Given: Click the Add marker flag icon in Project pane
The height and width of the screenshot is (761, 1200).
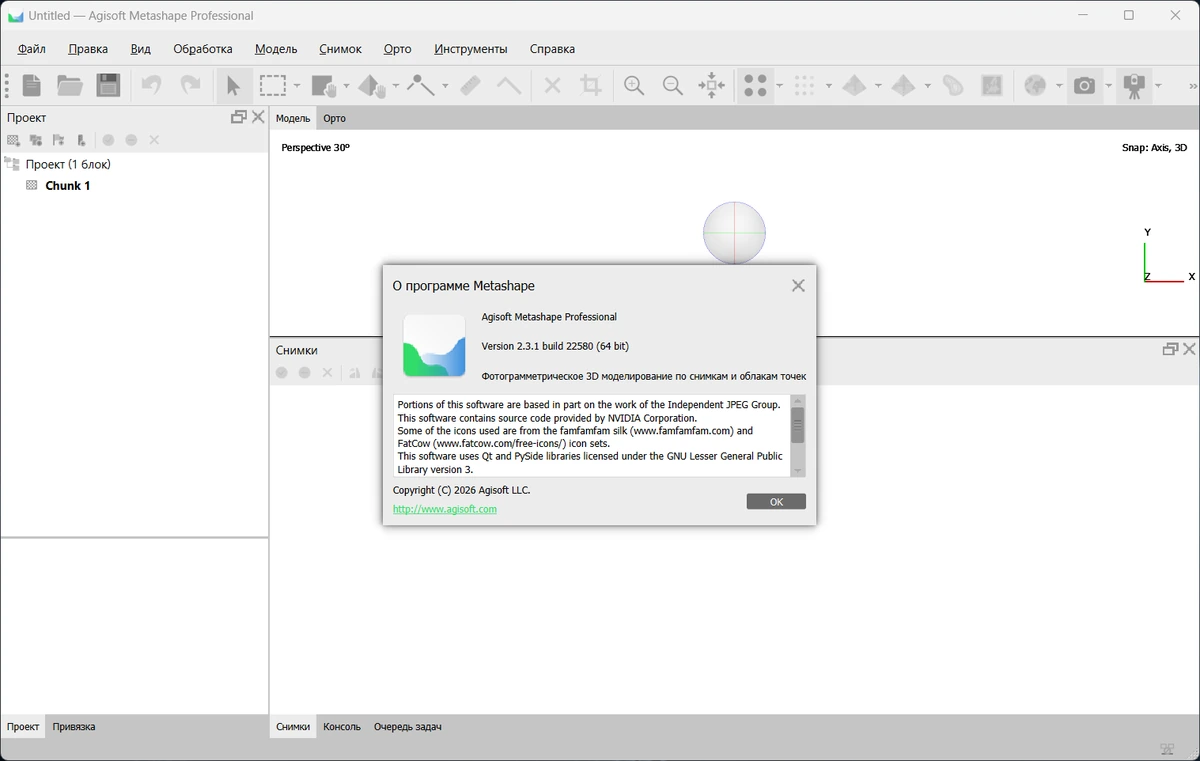Looking at the screenshot, I should tap(59, 140).
